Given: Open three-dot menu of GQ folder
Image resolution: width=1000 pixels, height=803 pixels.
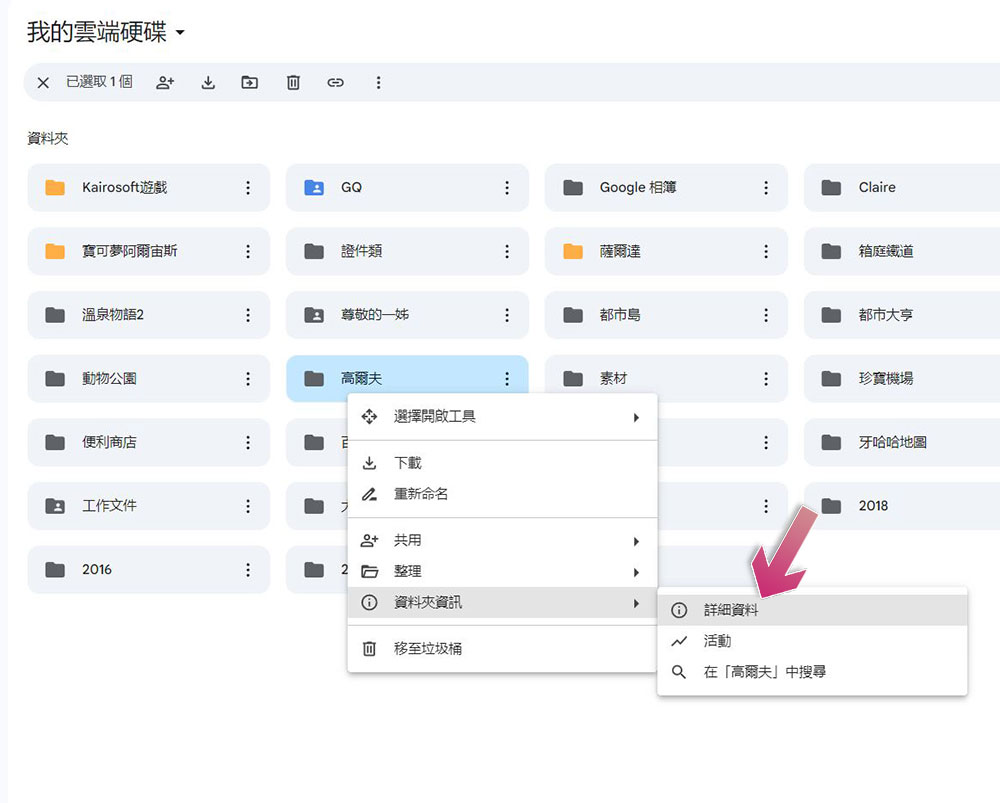Looking at the screenshot, I should 507,188.
